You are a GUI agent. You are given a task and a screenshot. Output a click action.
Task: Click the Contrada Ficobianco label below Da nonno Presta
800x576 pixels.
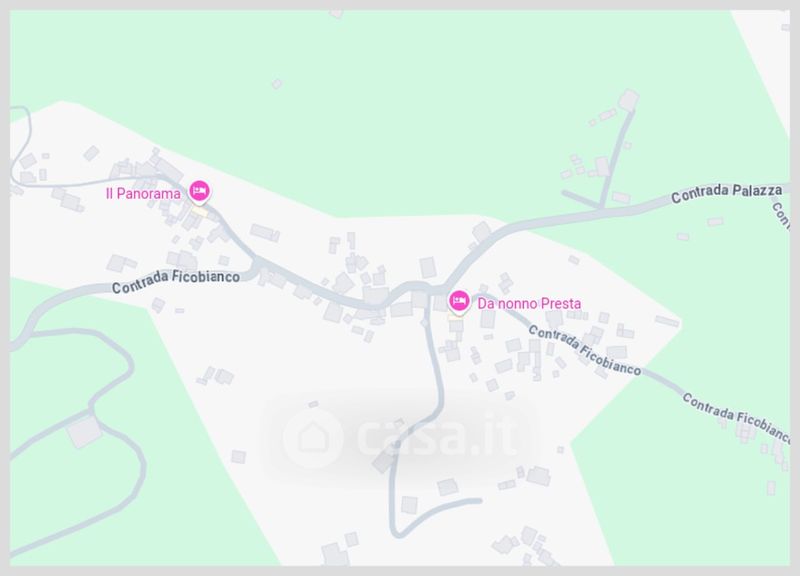point(585,350)
